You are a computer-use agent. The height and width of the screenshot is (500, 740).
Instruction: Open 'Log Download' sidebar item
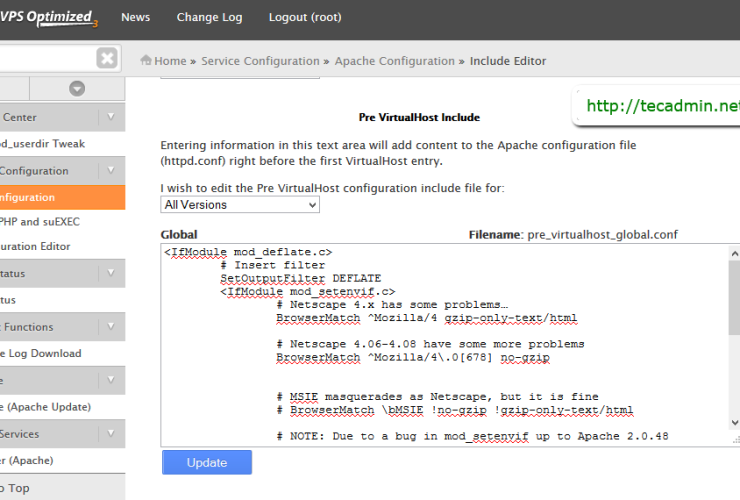coord(41,353)
